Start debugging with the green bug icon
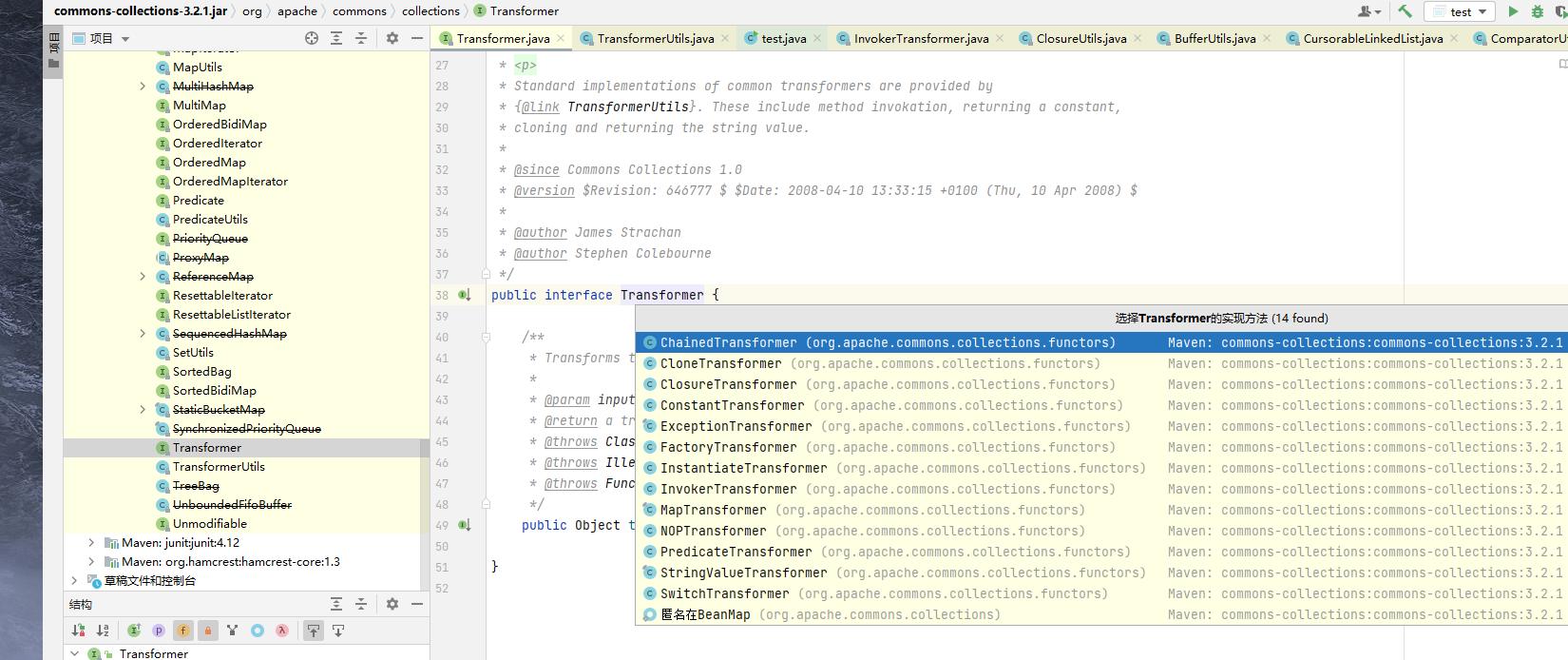 pos(1538,11)
